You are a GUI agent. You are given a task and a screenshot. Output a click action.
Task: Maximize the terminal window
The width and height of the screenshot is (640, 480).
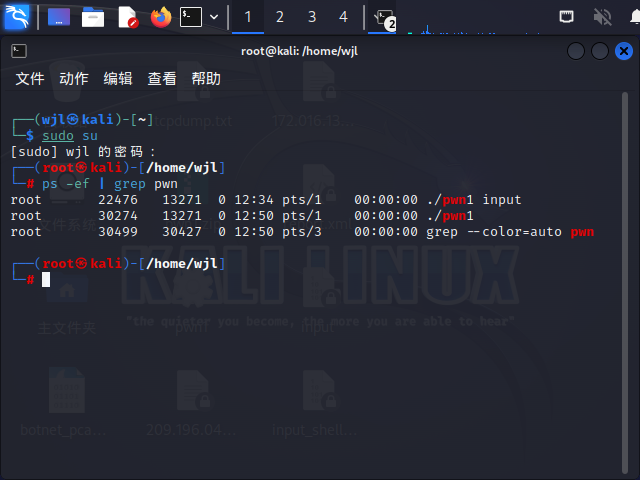[x=600, y=51]
